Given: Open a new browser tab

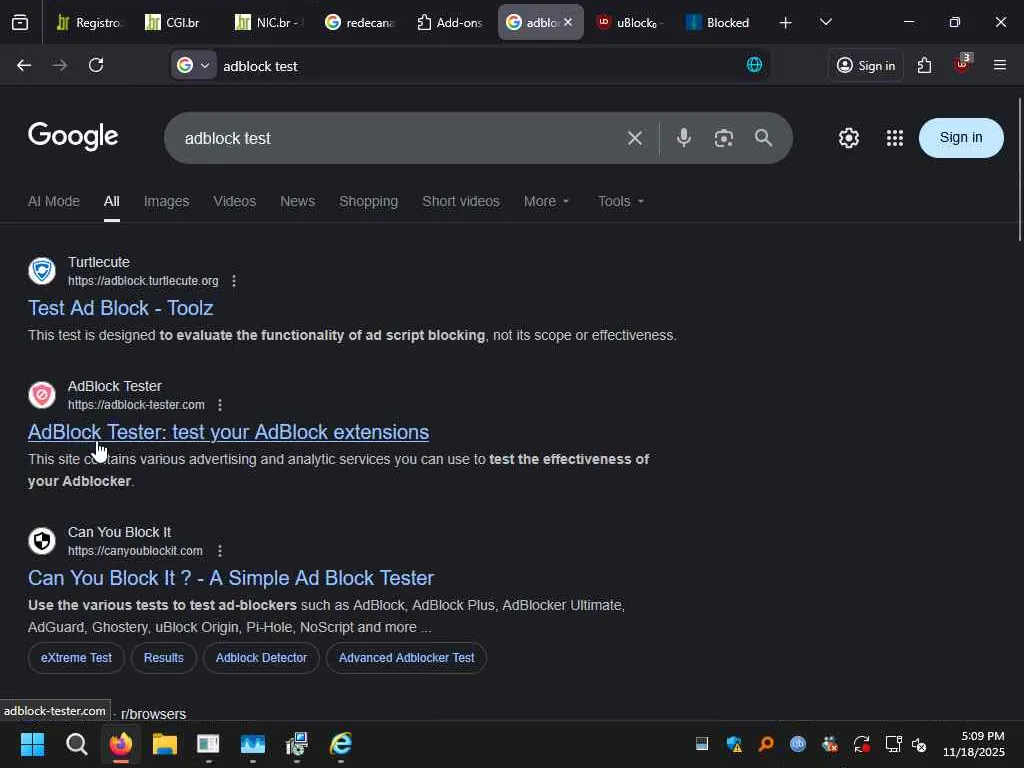Looking at the screenshot, I should coord(786,23).
